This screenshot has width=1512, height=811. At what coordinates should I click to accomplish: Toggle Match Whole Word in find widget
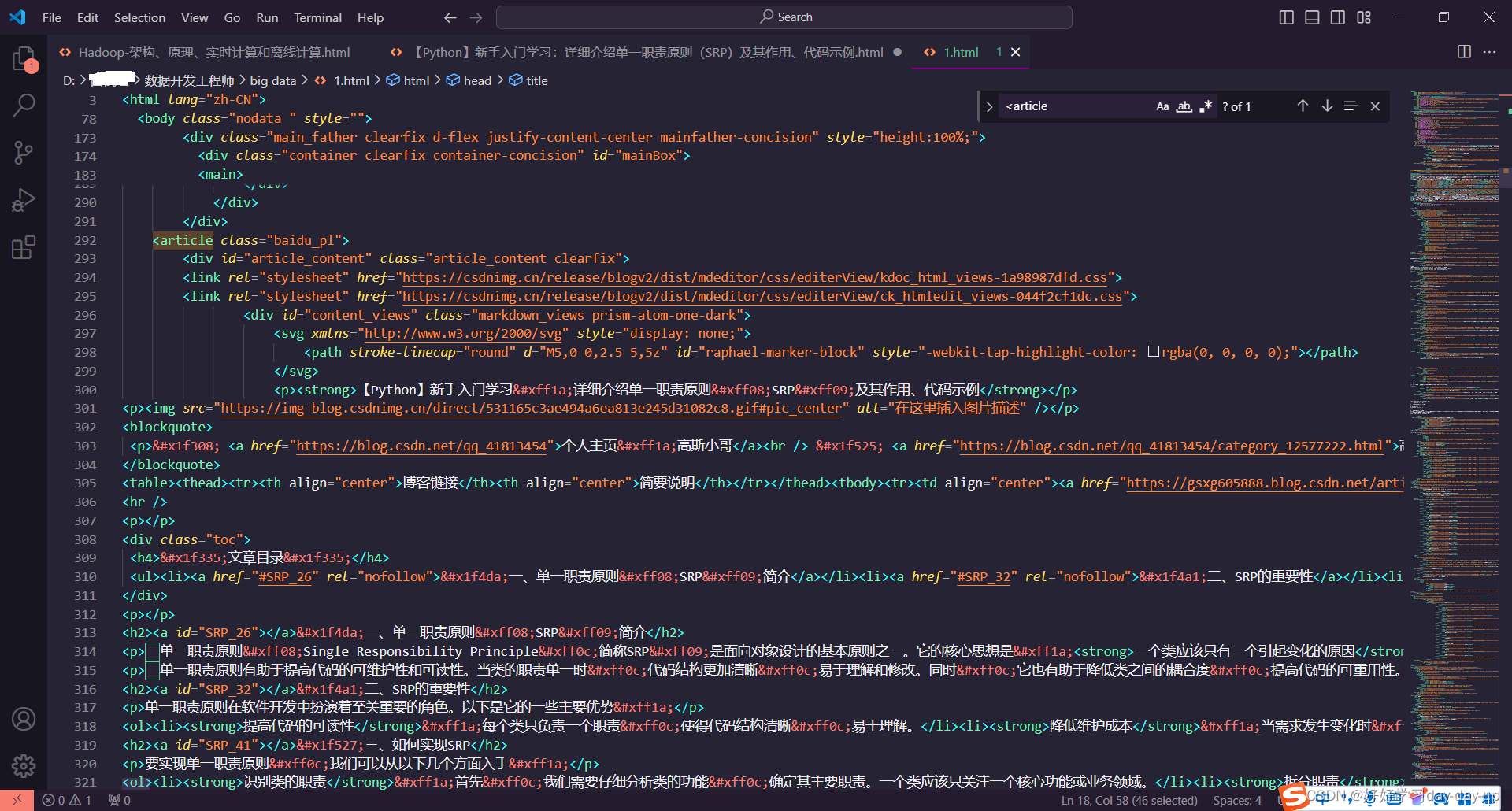pos(1184,106)
